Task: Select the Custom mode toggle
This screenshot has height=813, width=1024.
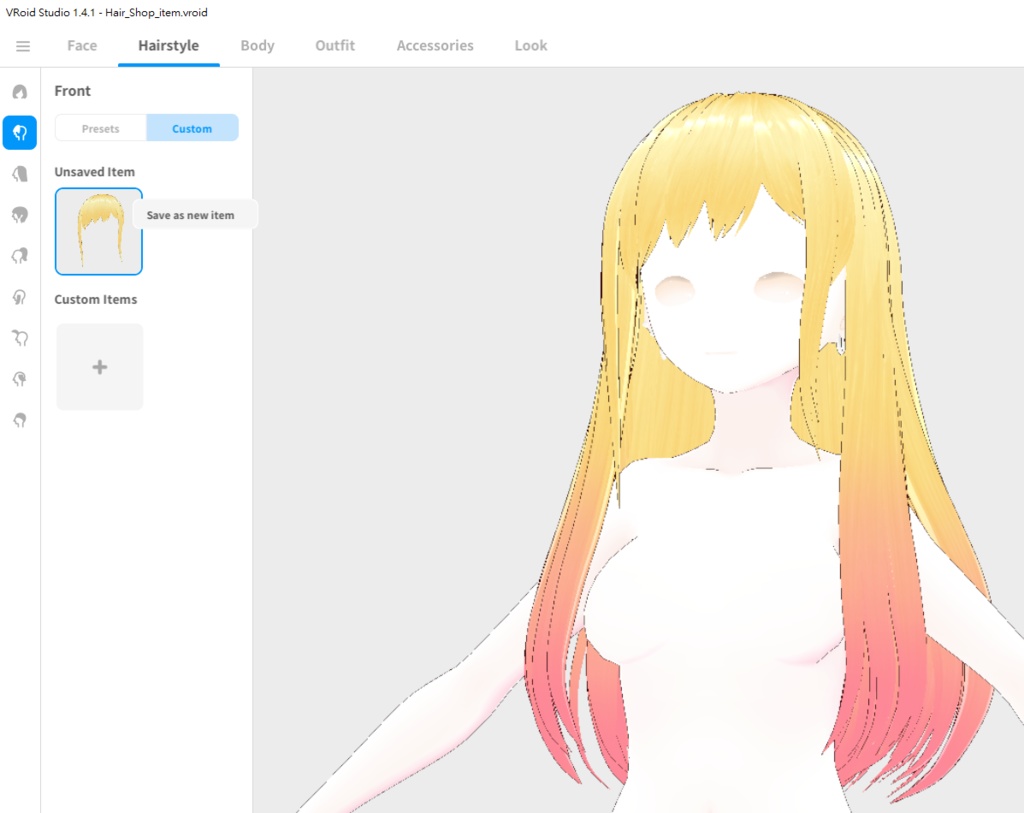Action: click(x=192, y=127)
